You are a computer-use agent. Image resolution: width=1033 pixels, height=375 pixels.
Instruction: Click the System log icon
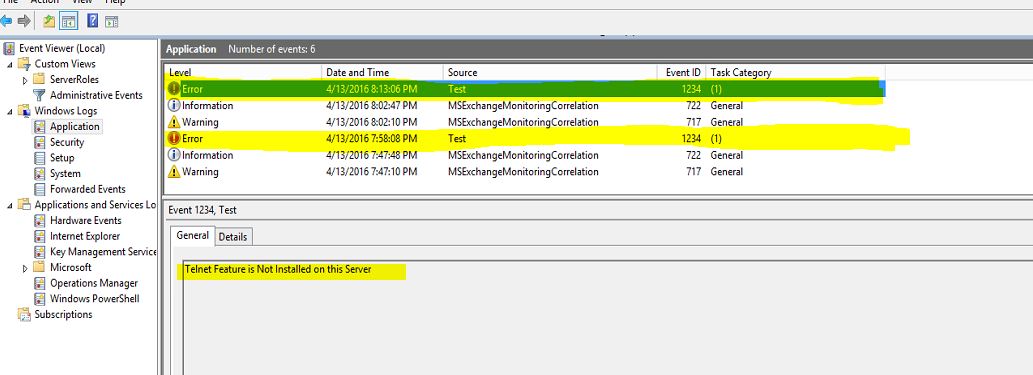40,174
